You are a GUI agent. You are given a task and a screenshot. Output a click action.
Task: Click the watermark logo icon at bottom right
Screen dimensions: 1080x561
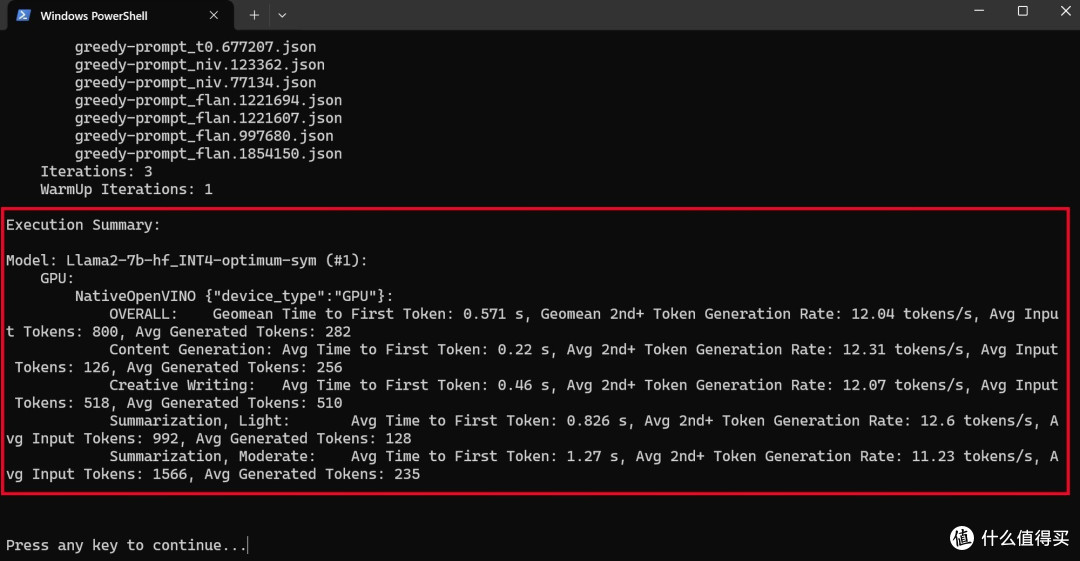[962, 538]
